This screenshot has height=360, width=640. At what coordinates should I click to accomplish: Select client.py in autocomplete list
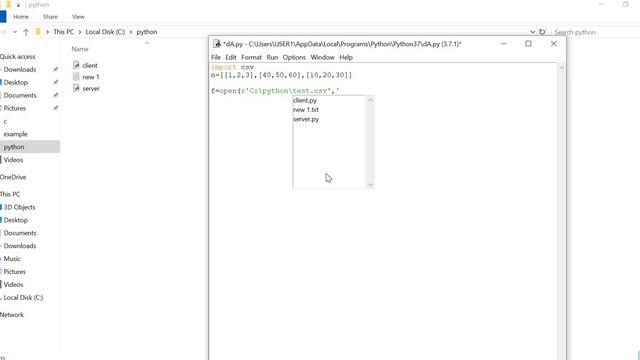pos(305,100)
